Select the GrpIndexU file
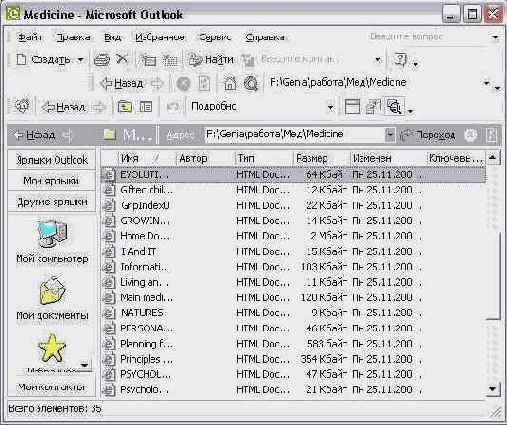Screen dimensions: 507x425 [145, 205]
